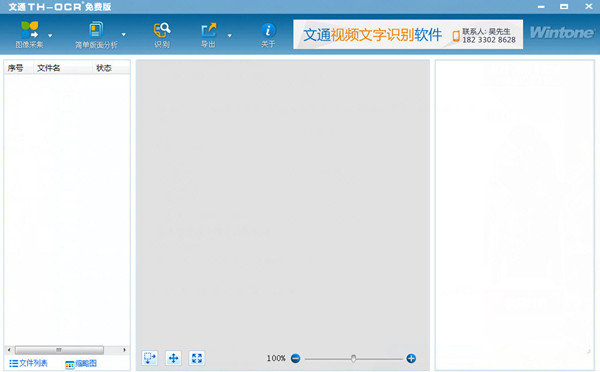600x372 pixels.
Task: Click the fit-to-window icon
Action: point(197,358)
